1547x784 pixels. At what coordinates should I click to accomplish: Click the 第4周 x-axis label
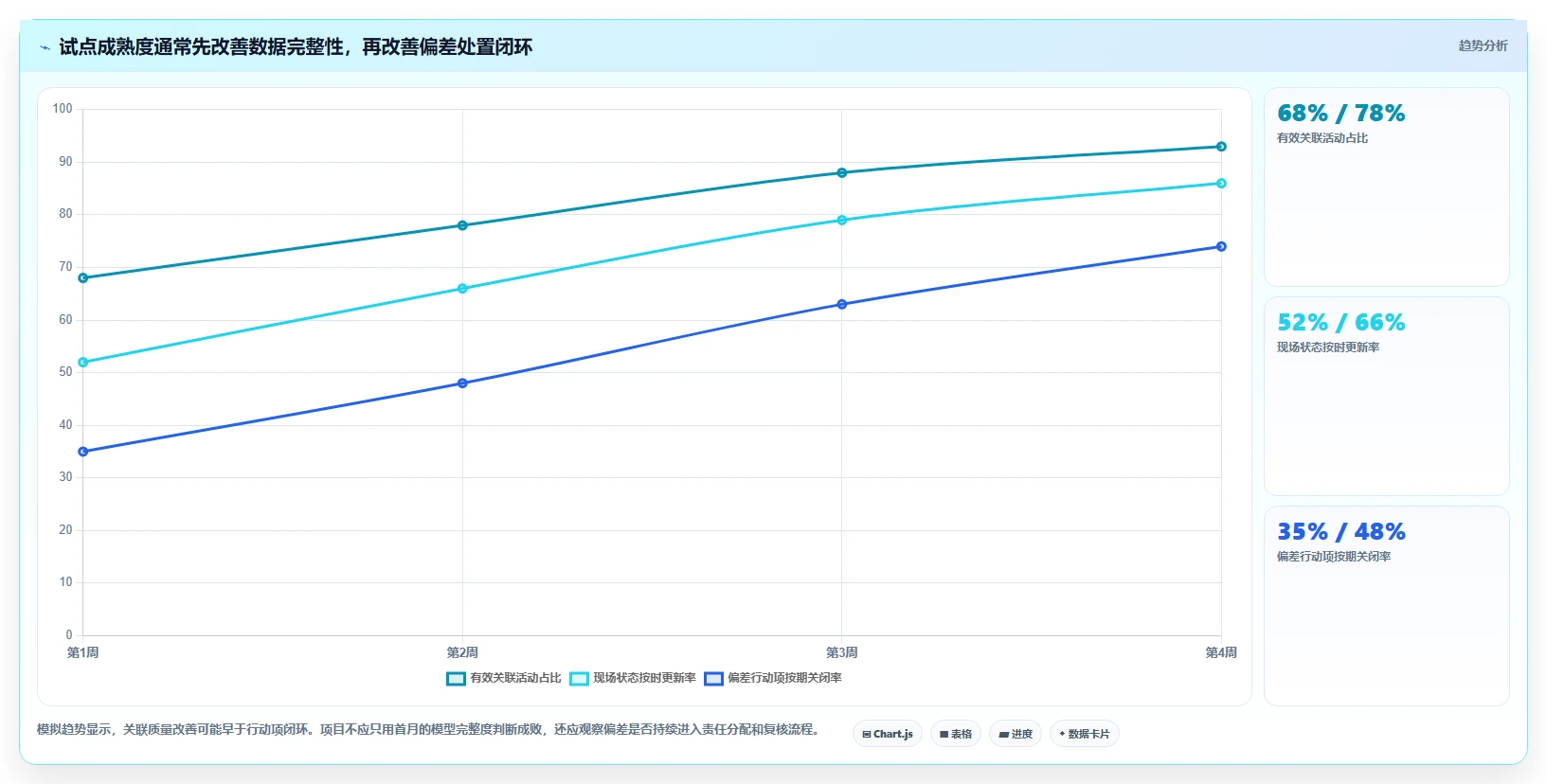pos(1221,652)
